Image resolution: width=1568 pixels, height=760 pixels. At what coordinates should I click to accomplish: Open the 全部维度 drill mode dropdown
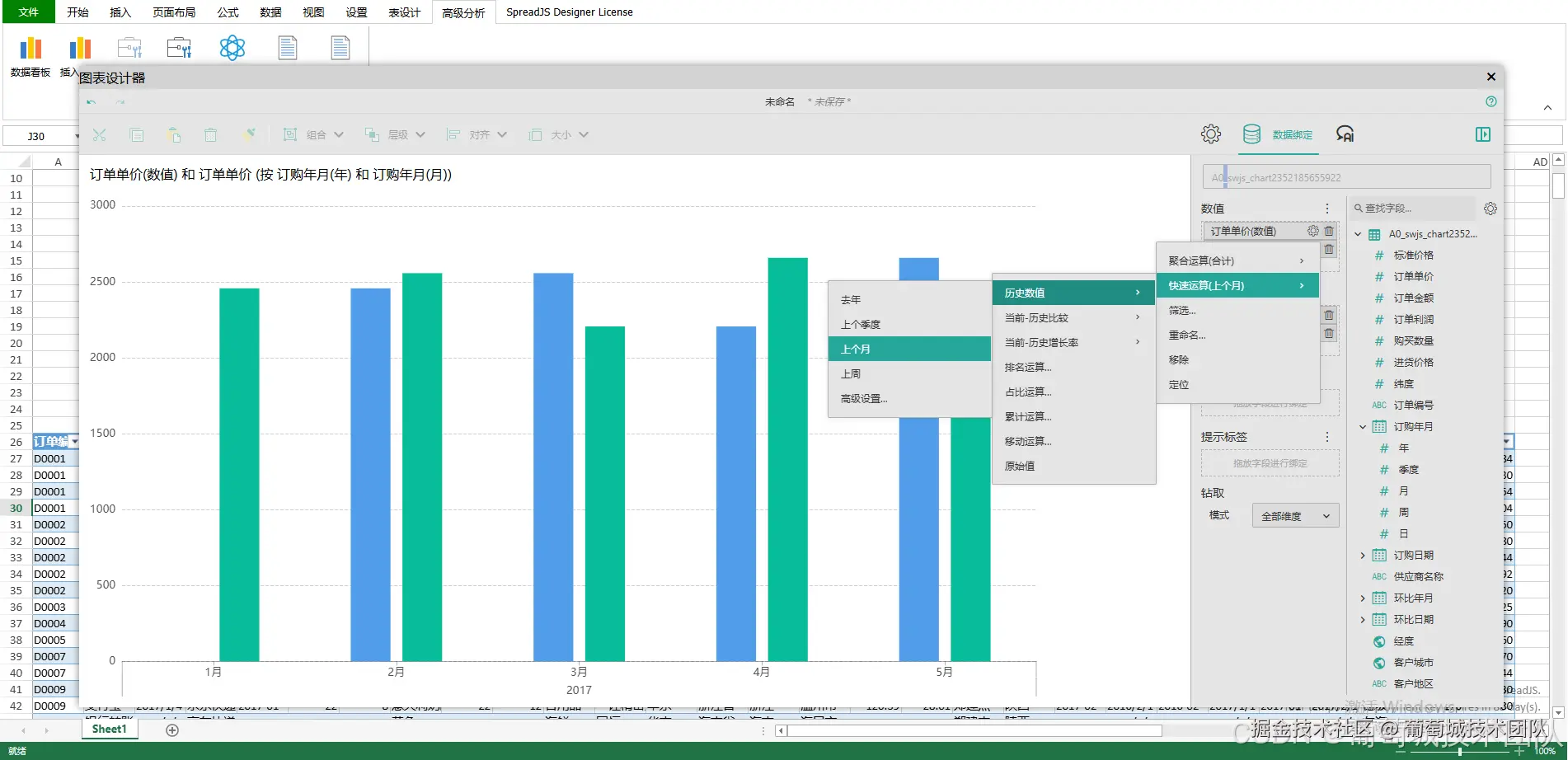tap(1295, 516)
